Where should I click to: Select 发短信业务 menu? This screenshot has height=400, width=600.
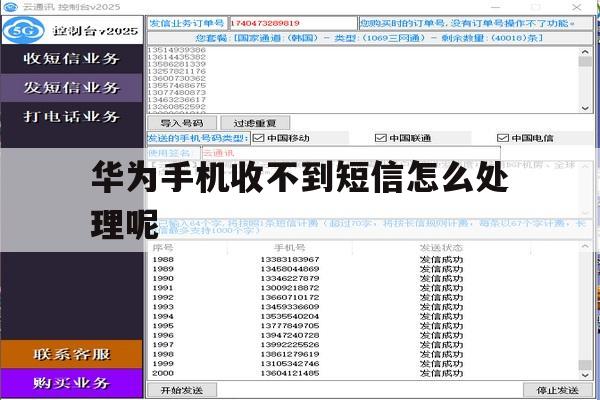click(72, 88)
